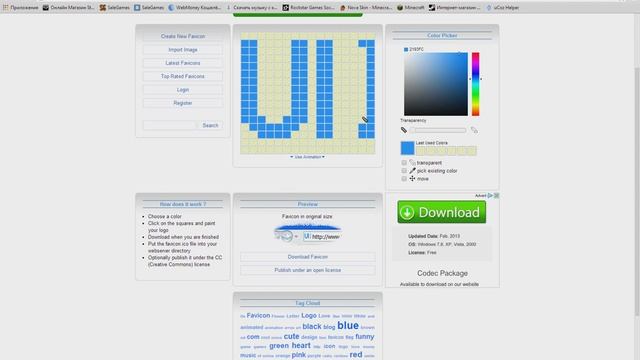Close the ad with the X icon
The width and height of the screenshot is (640, 360).
coord(496,196)
